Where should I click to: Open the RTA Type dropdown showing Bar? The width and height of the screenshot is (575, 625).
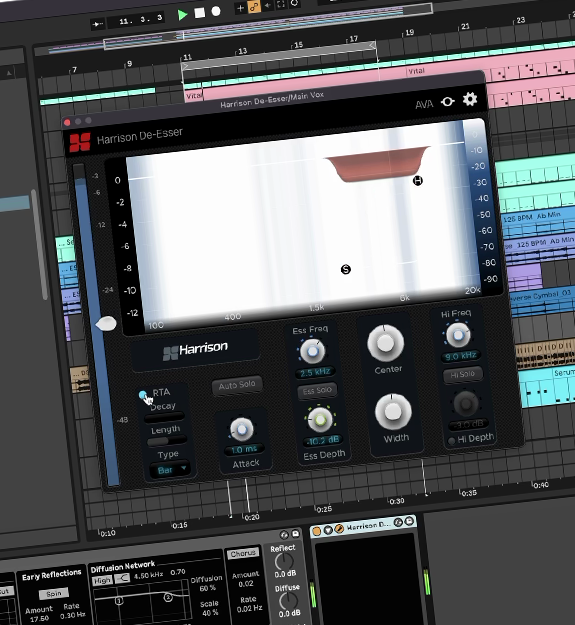[x=171, y=470]
